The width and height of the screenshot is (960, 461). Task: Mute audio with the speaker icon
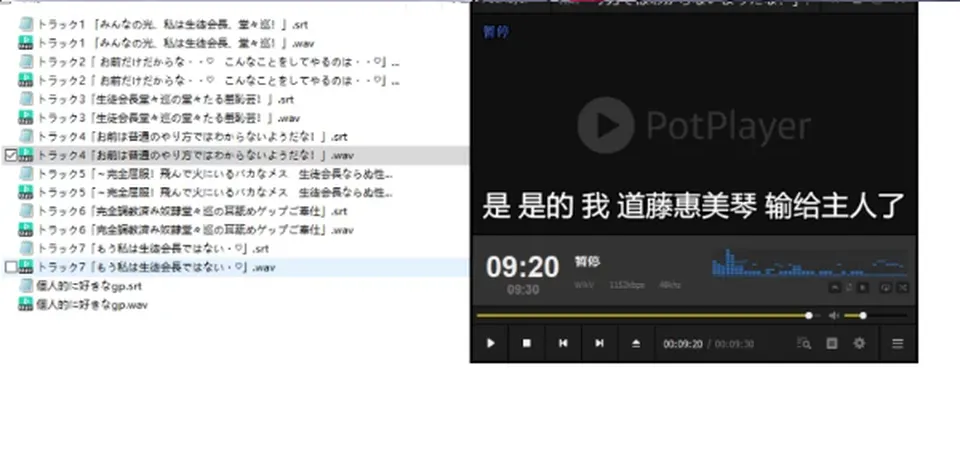833,315
